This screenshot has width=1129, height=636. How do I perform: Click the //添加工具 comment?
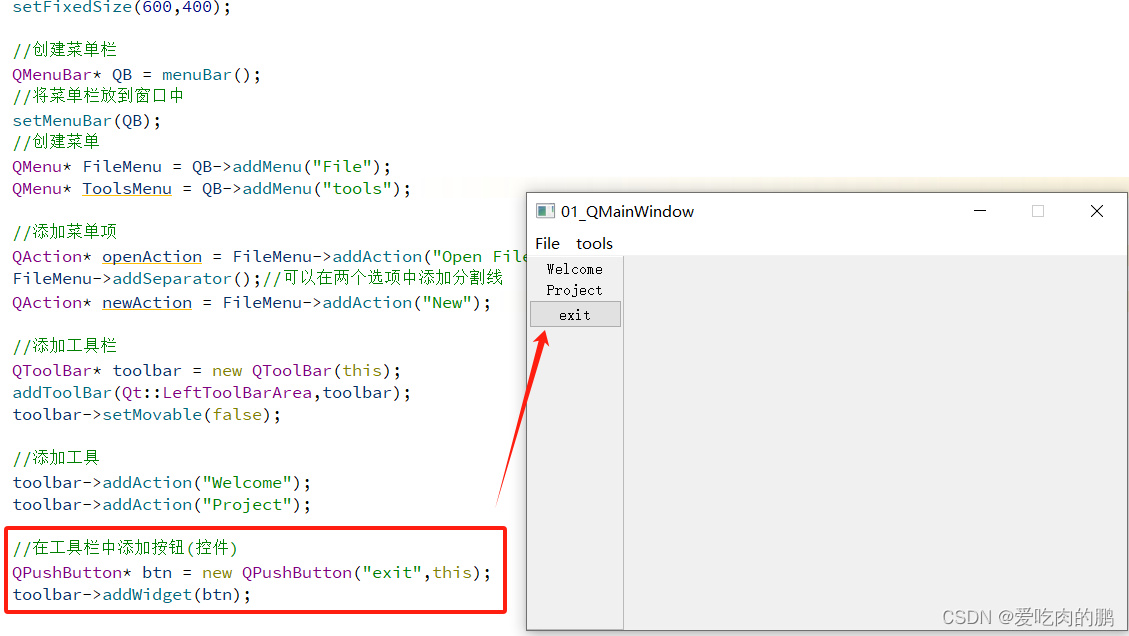click(56, 458)
